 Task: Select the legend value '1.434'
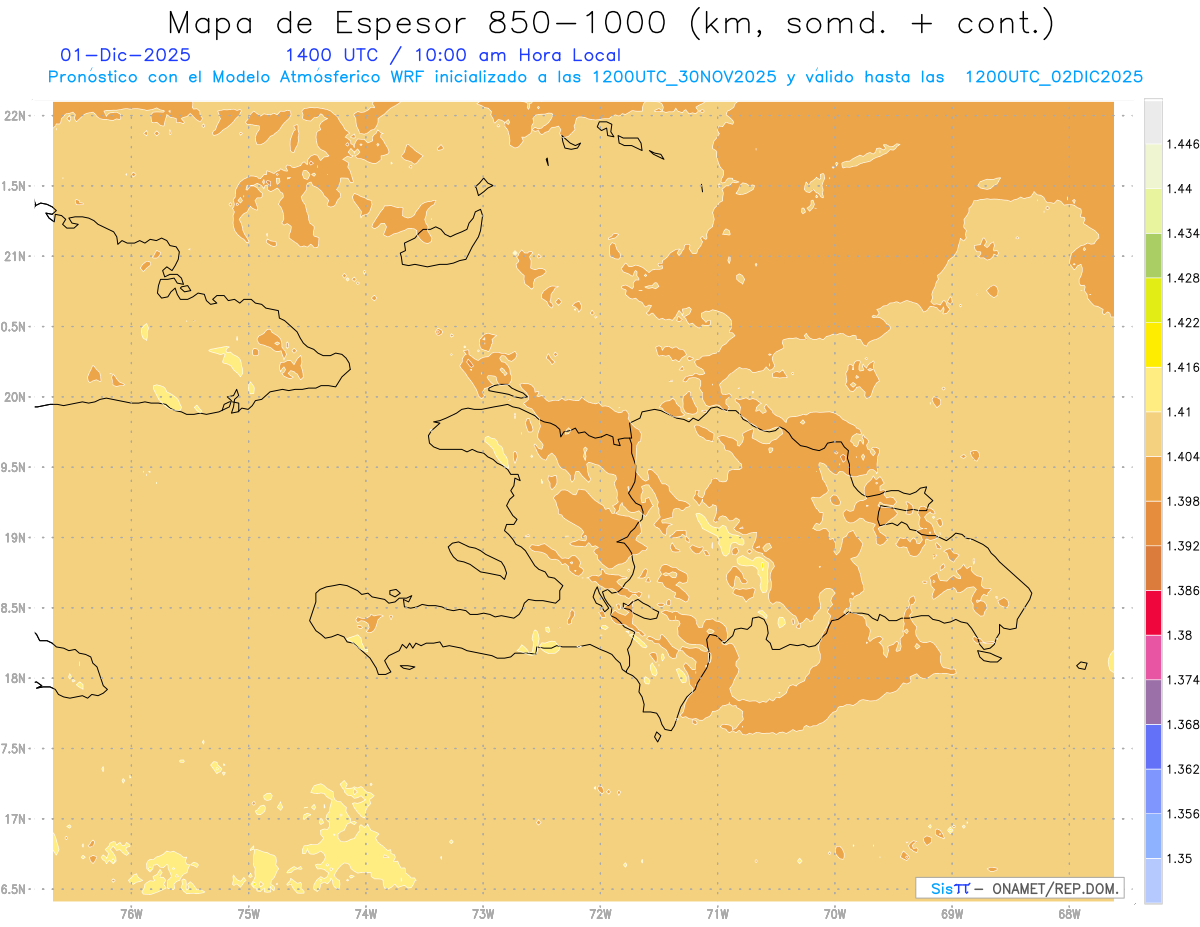[x=1183, y=233]
